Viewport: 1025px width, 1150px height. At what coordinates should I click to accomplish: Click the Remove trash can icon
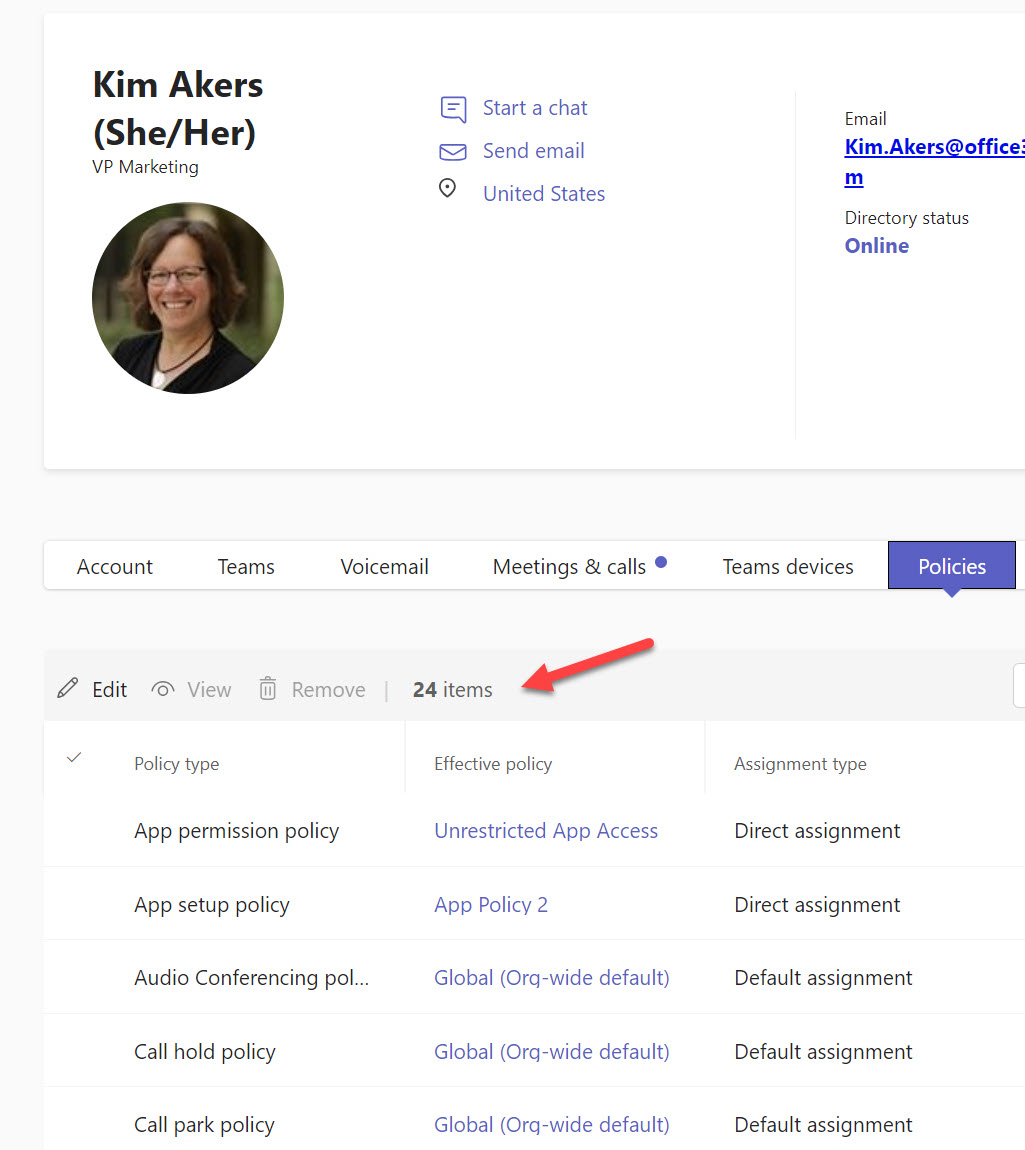click(267, 688)
